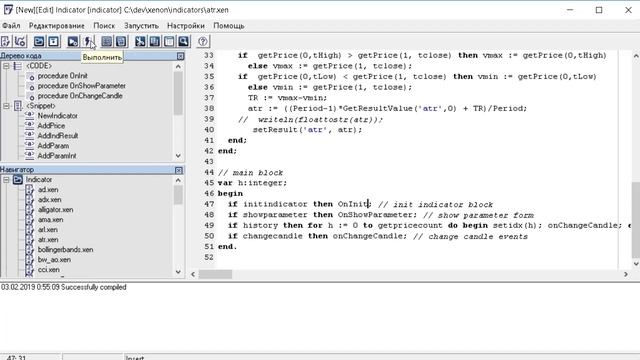Click the application icon in title bar
The image size is (640, 360).
point(8,9)
